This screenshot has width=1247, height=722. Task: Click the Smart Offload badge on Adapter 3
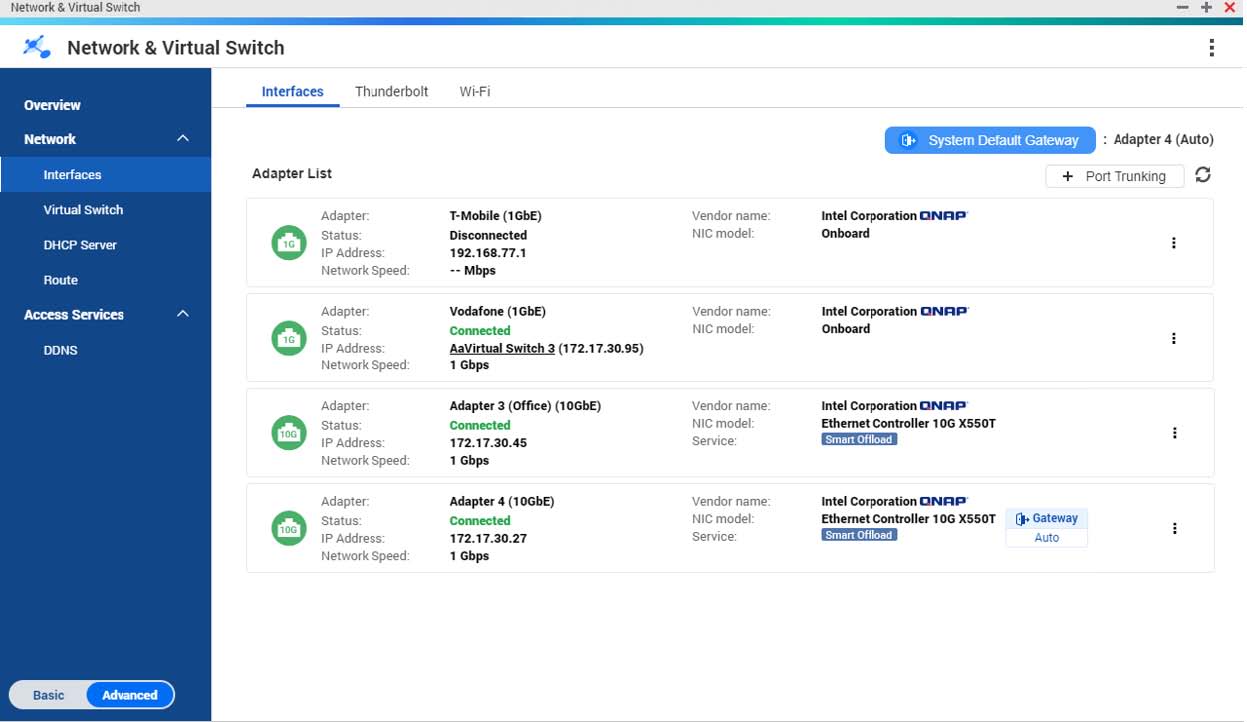[x=859, y=440]
